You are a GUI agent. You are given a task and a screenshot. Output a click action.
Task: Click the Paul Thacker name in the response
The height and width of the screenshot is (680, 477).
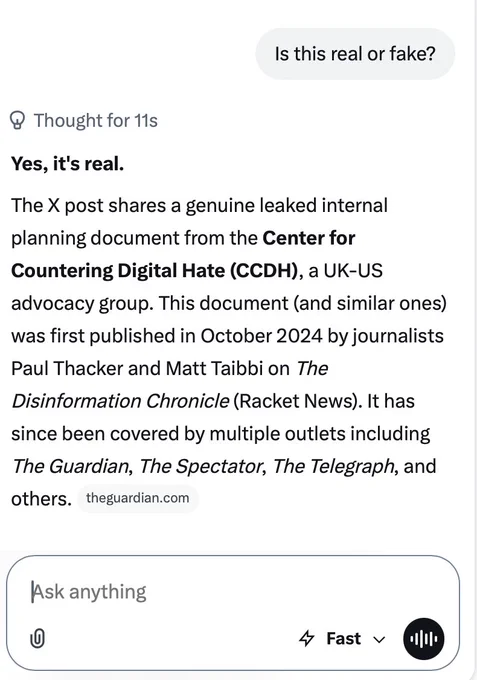[x=67, y=368]
